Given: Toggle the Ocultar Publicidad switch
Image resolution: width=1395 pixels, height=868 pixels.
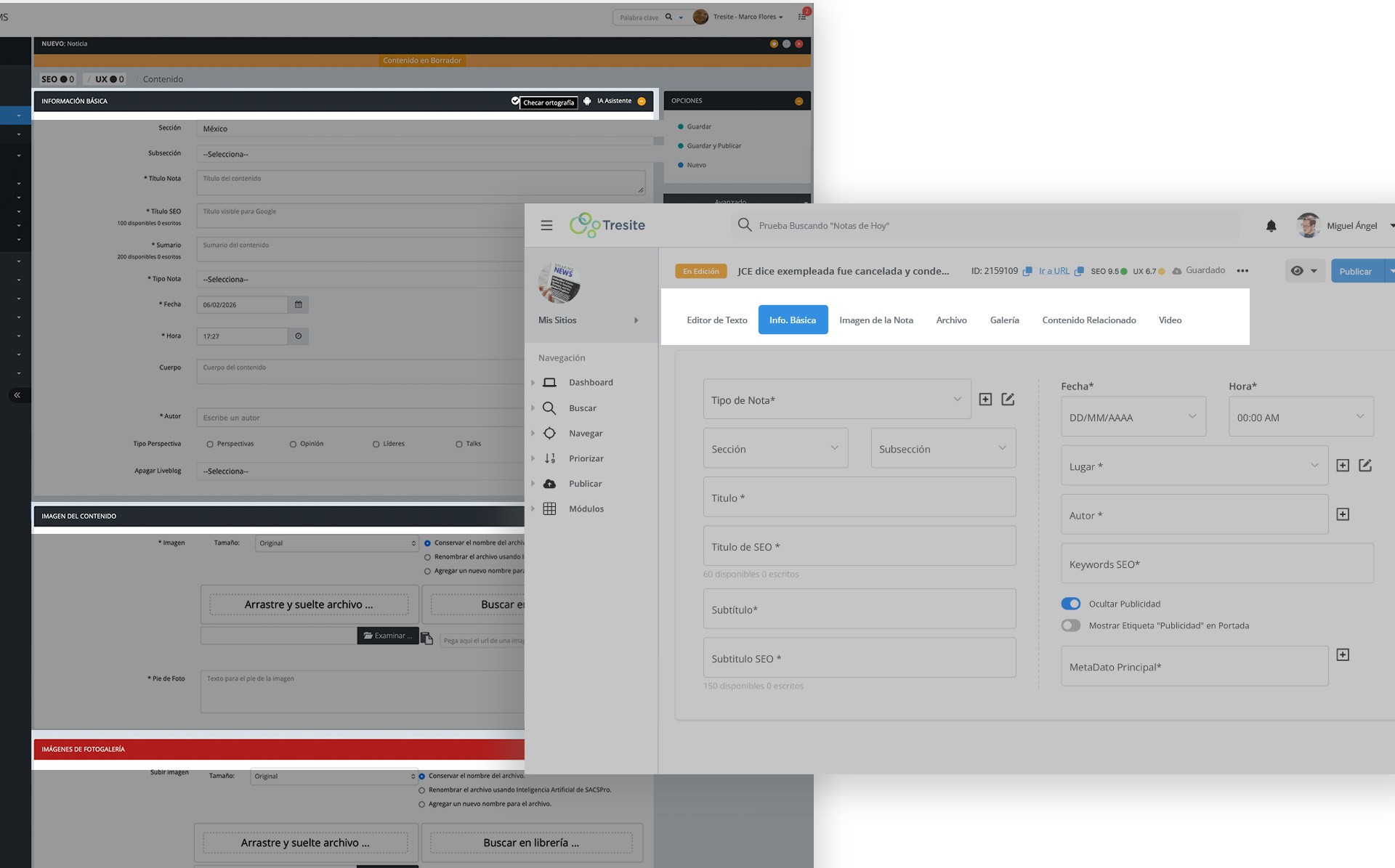Looking at the screenshot, I should (x=1071, y=604).
